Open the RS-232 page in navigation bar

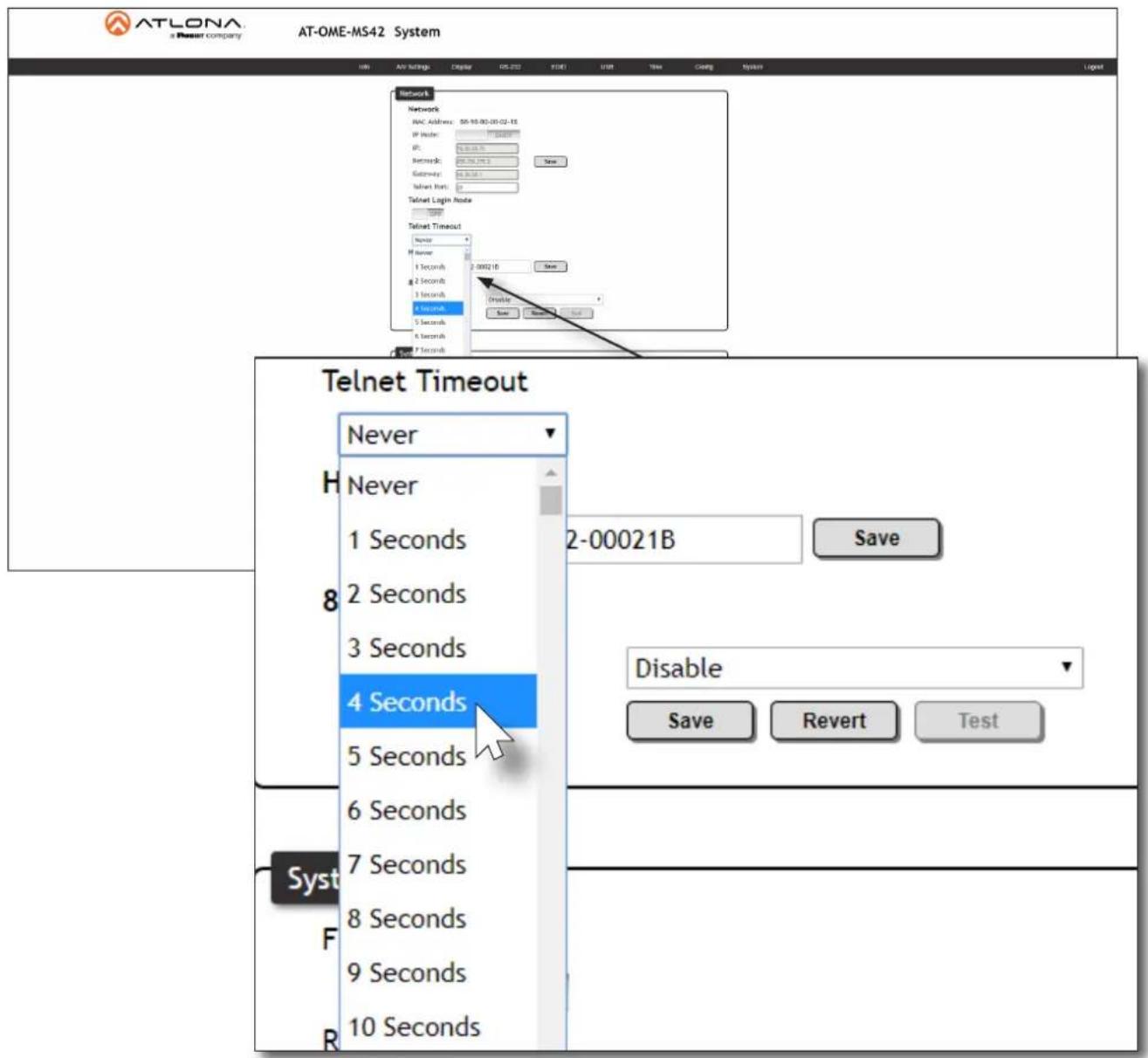510,67
